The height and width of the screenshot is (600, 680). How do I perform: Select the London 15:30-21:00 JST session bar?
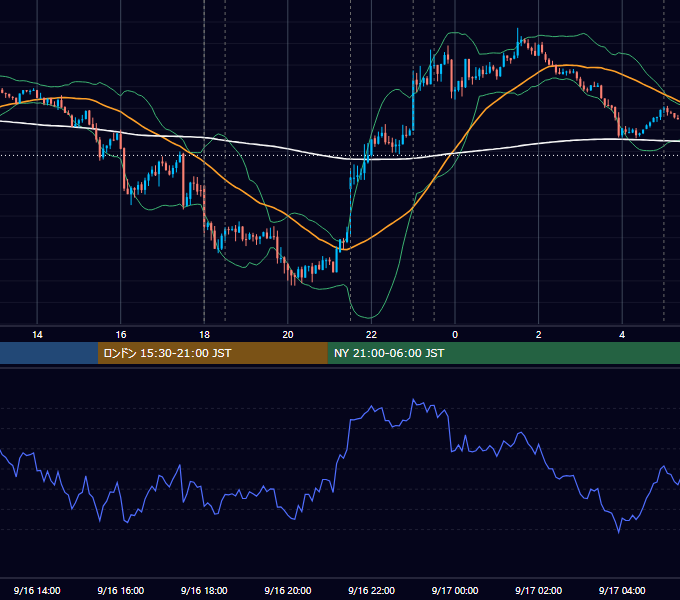pyautogui.click(x=212, y=353)
